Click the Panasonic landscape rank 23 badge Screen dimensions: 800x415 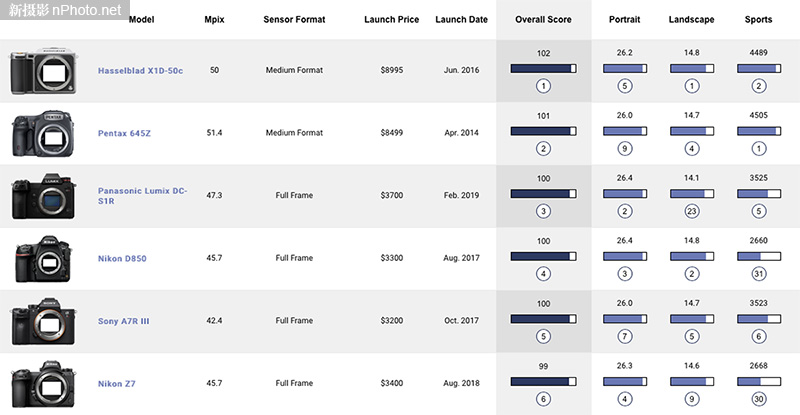pos(691,211)
